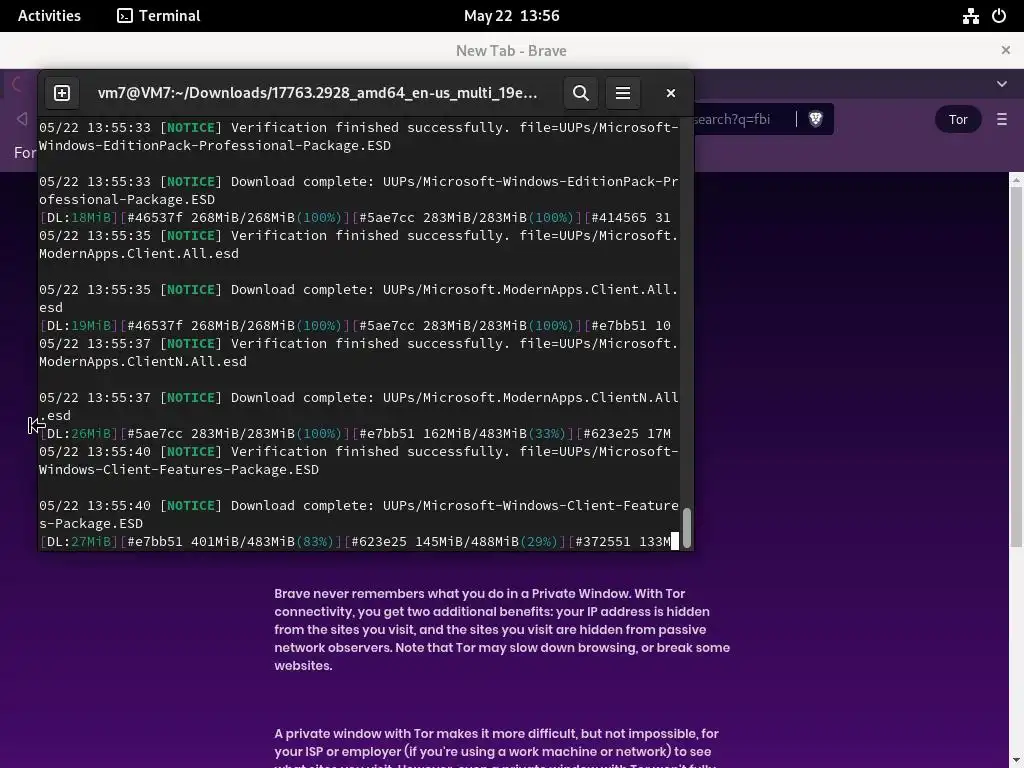1024x768 pixels.
Task: Open power system menu
Action: click(x=999, y=16)
